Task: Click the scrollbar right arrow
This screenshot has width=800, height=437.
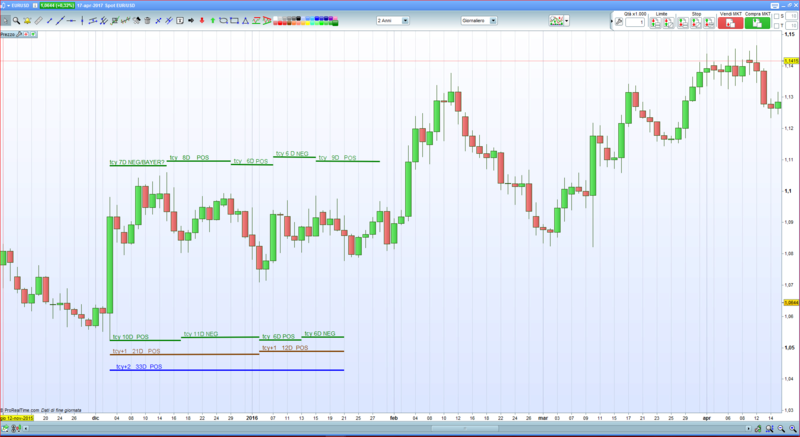Action: coord(748,428)
